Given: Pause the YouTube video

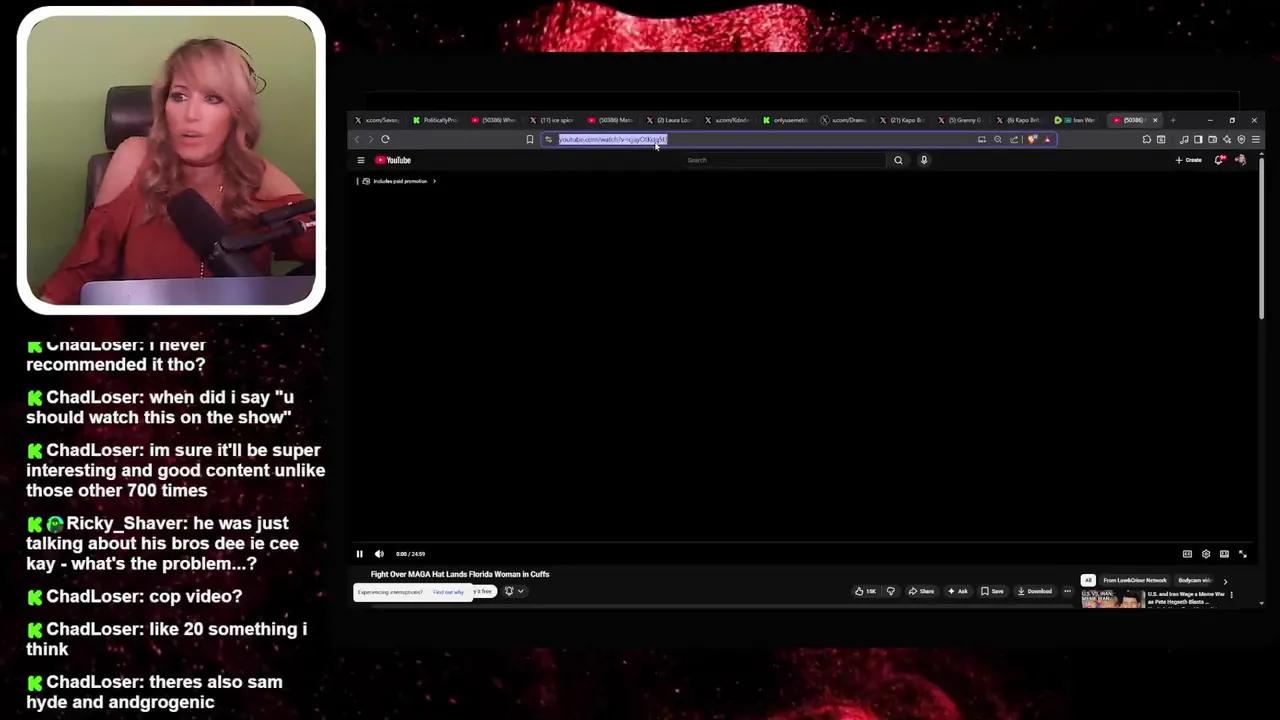Looking at the screenshot, I should [x=359, y=554].
